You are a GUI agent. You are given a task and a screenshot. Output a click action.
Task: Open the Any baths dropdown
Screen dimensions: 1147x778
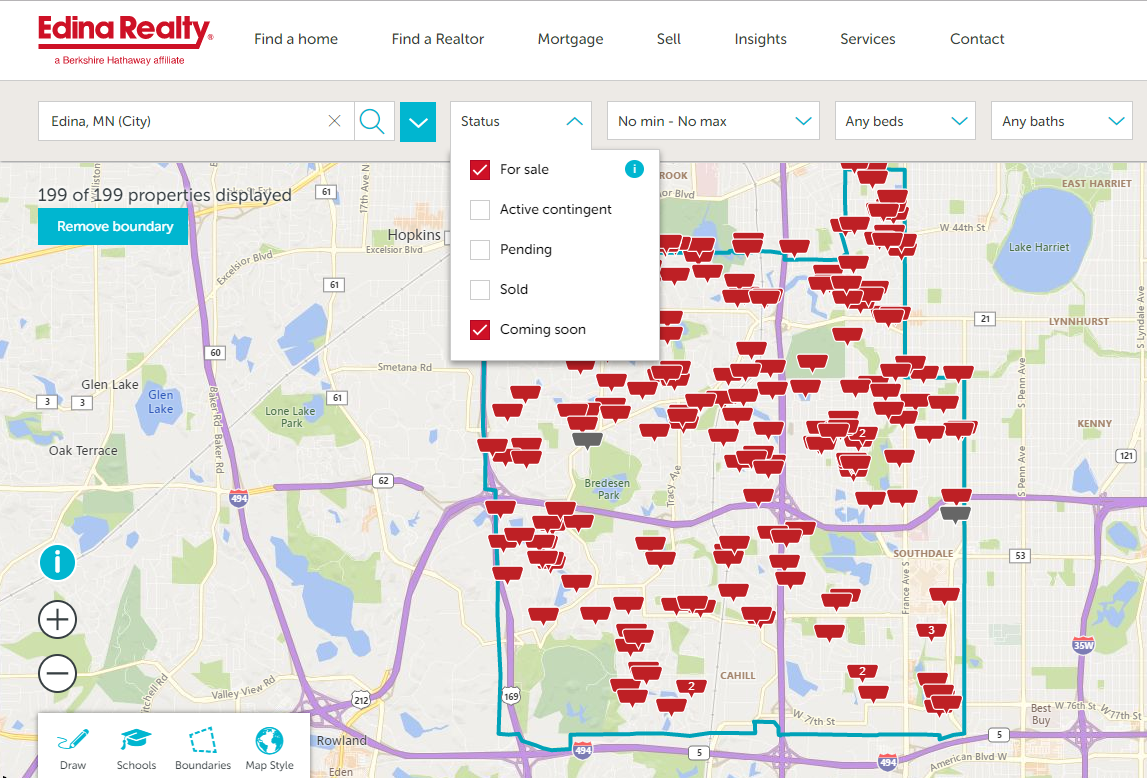pyautogui.click(x=1061, y=121)
